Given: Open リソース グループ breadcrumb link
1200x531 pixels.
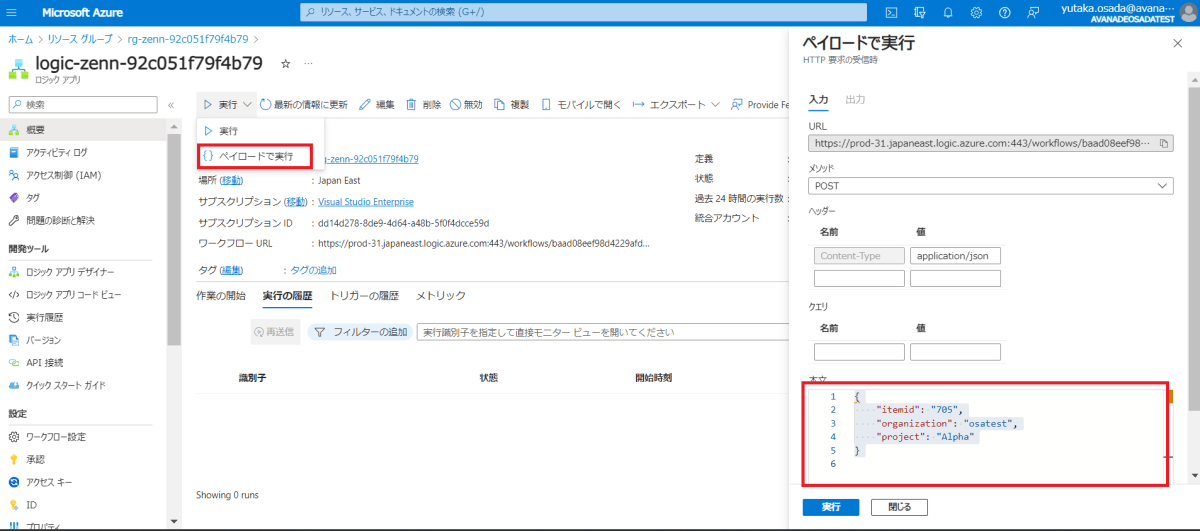Looking at the screenshot, I should tap(79, 39).
